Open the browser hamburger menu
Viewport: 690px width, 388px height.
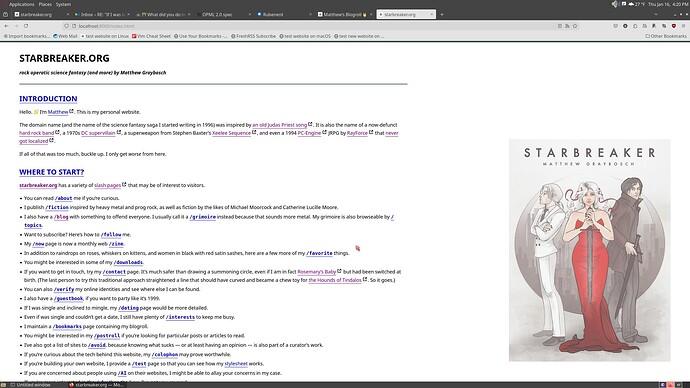pos(683,26)
